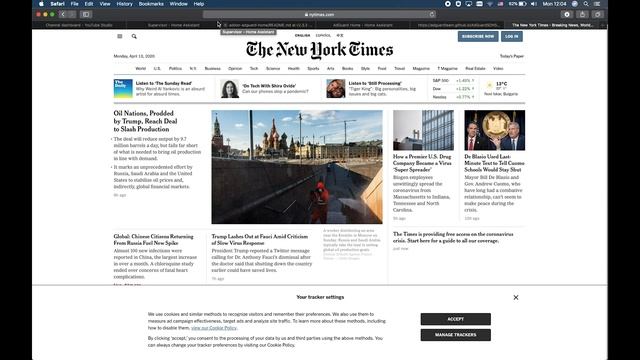Open the Trump Lashes Out at Fauci headline

point(260,240)
